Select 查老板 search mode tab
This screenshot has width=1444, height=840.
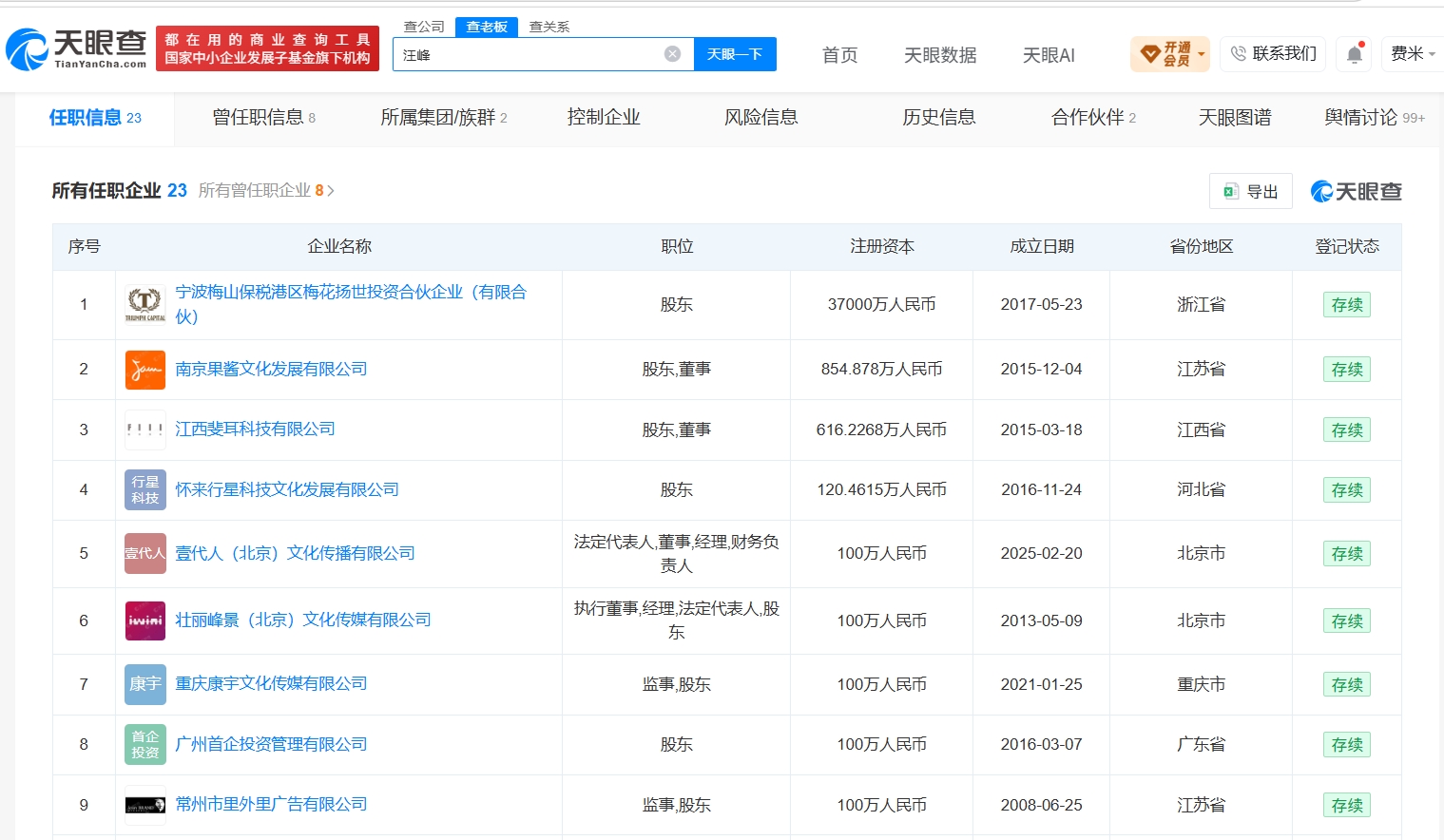pos(487,27)
